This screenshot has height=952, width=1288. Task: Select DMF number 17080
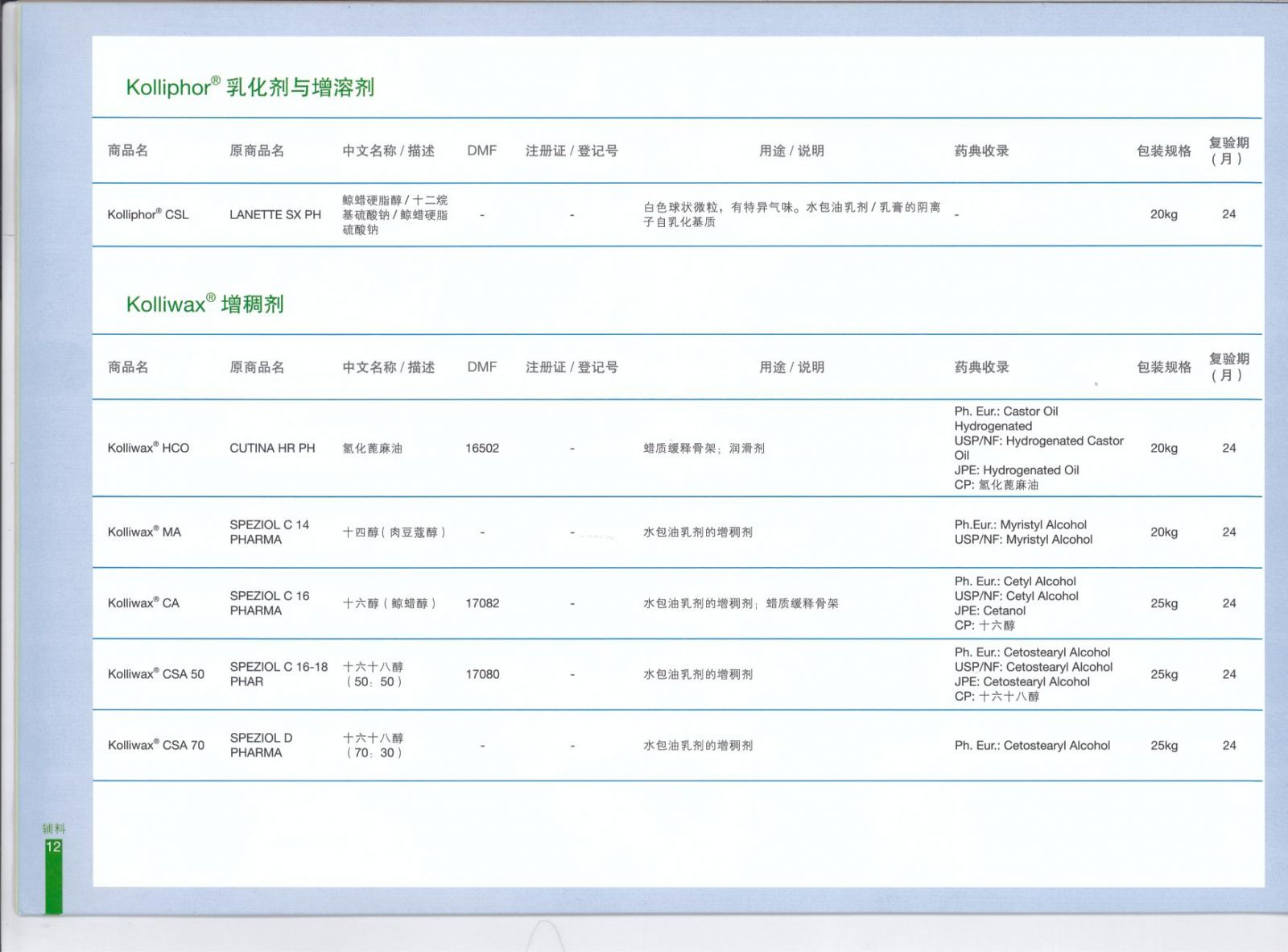[482, 674]
